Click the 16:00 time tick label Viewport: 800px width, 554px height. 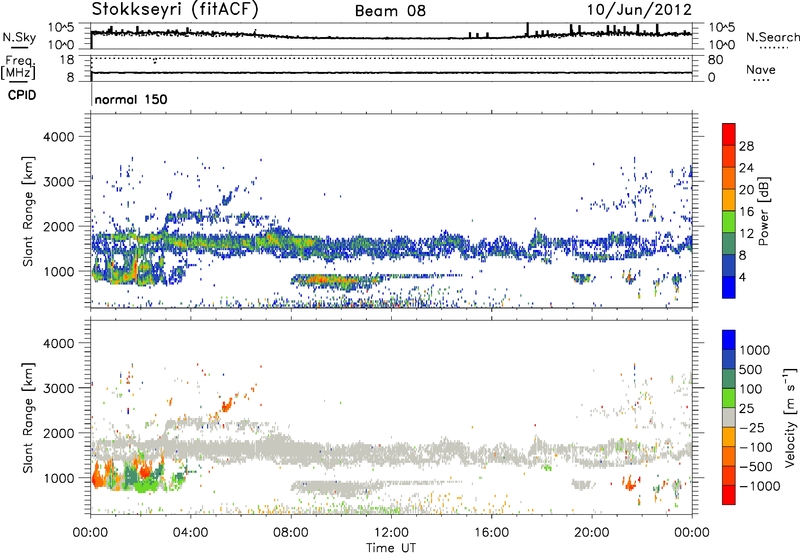coord(491,533)
